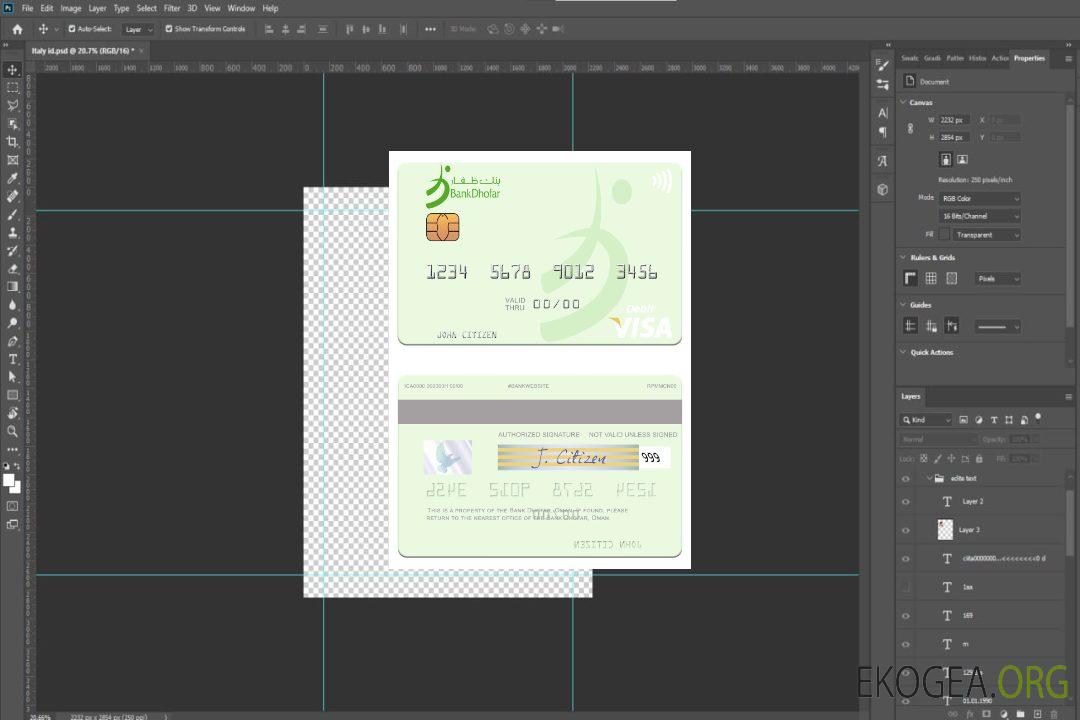This screenshot has width=1080, height=720.
Task: Click the grid icon under Rulers & Grids
Action: click(931, 279)
